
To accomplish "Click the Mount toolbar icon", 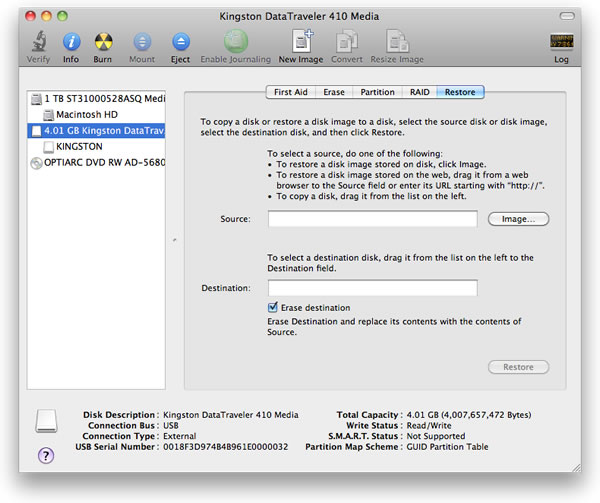I will click(142, 42).
